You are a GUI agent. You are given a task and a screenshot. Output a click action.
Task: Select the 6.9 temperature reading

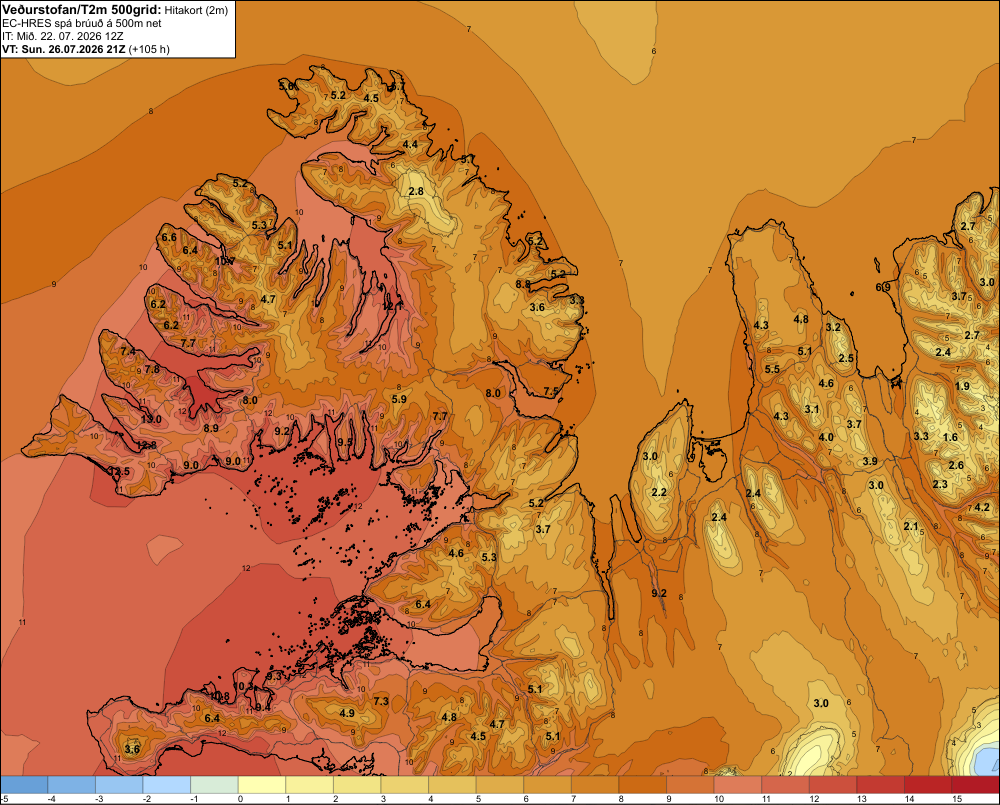[x=883, y=288]
